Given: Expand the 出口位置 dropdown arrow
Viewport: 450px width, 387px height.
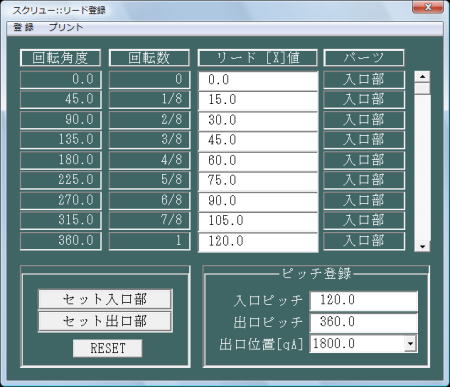Looking at the screenshot, I should 411,343.
